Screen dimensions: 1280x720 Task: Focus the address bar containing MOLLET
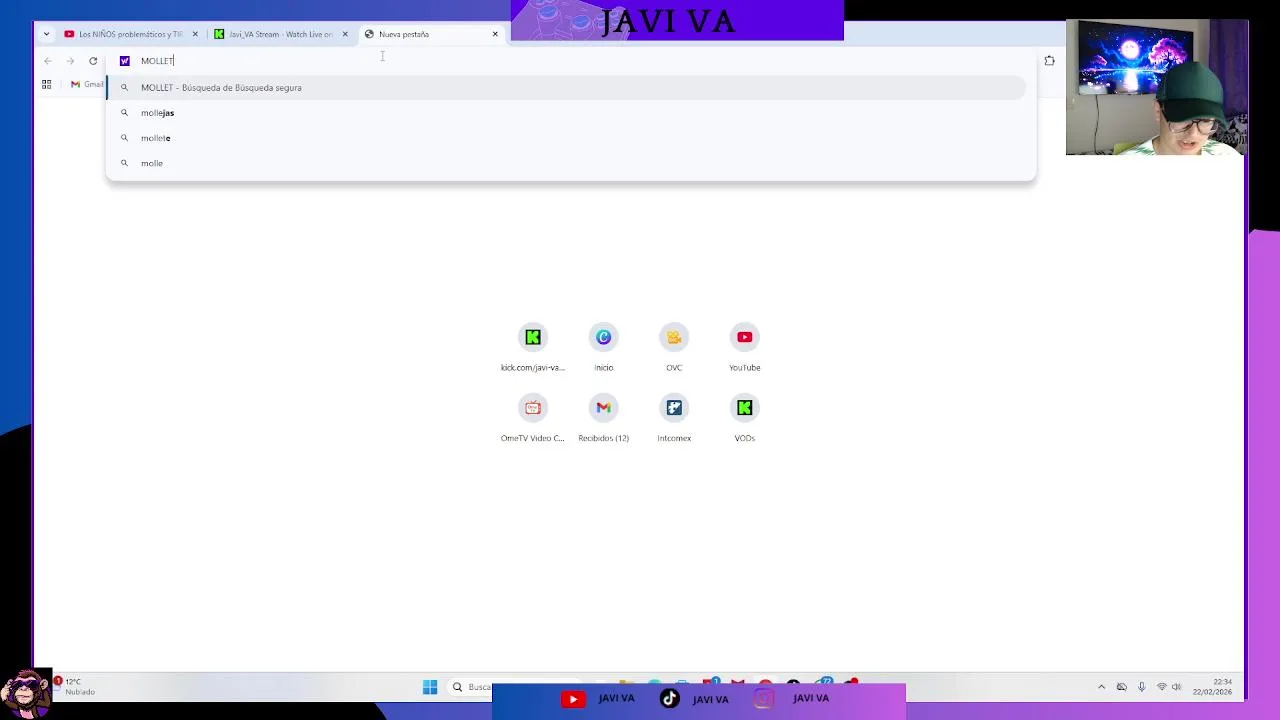coord(570,61)
